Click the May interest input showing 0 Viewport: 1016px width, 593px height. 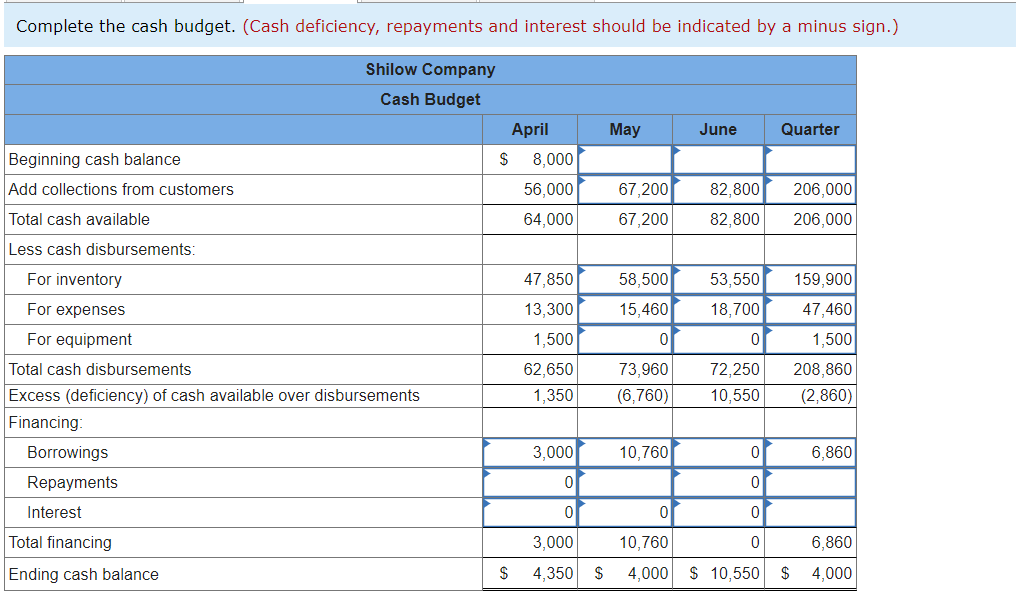(x=622, y=512)
